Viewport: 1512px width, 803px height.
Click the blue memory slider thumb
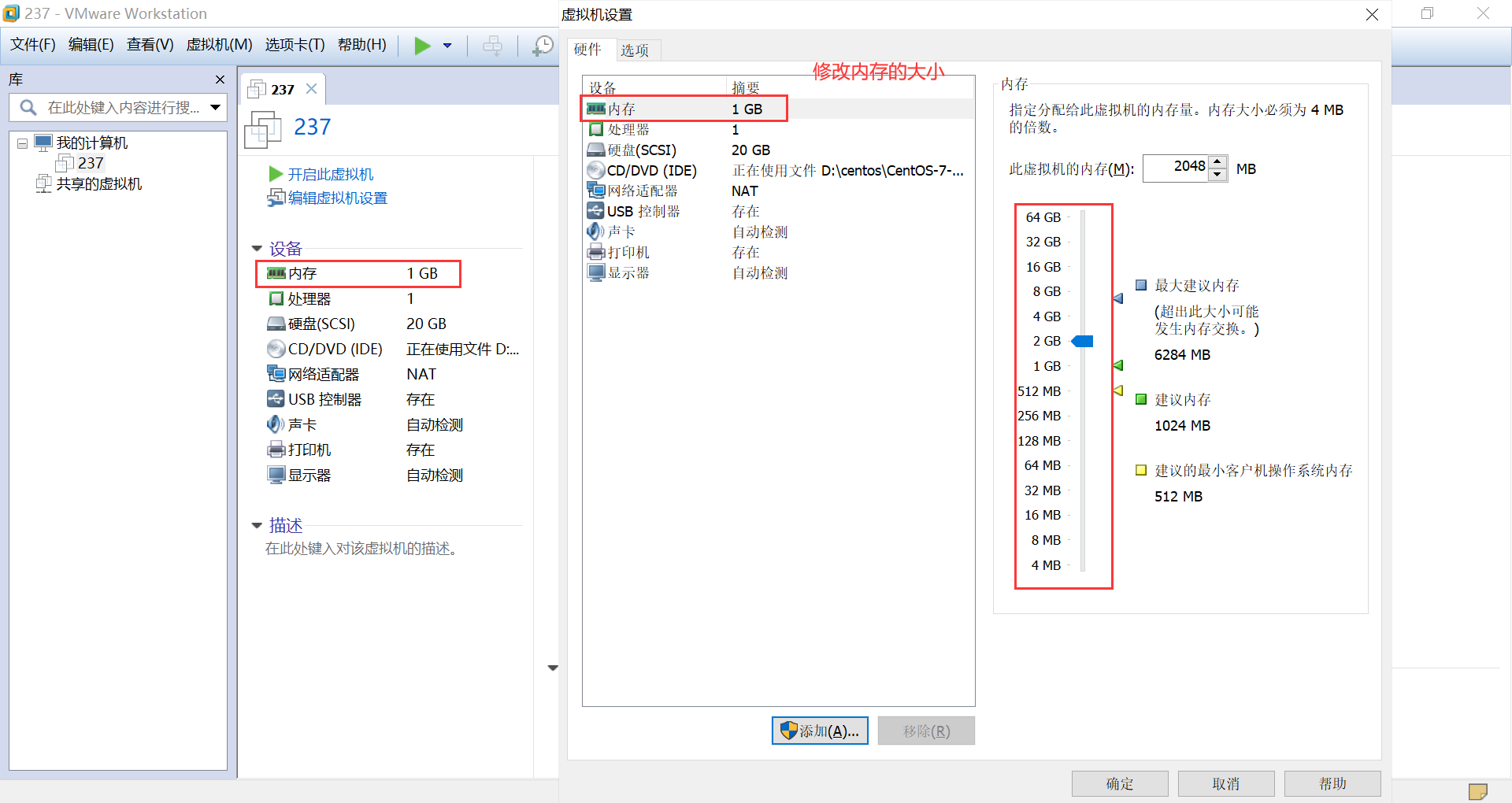[1083, 341]
